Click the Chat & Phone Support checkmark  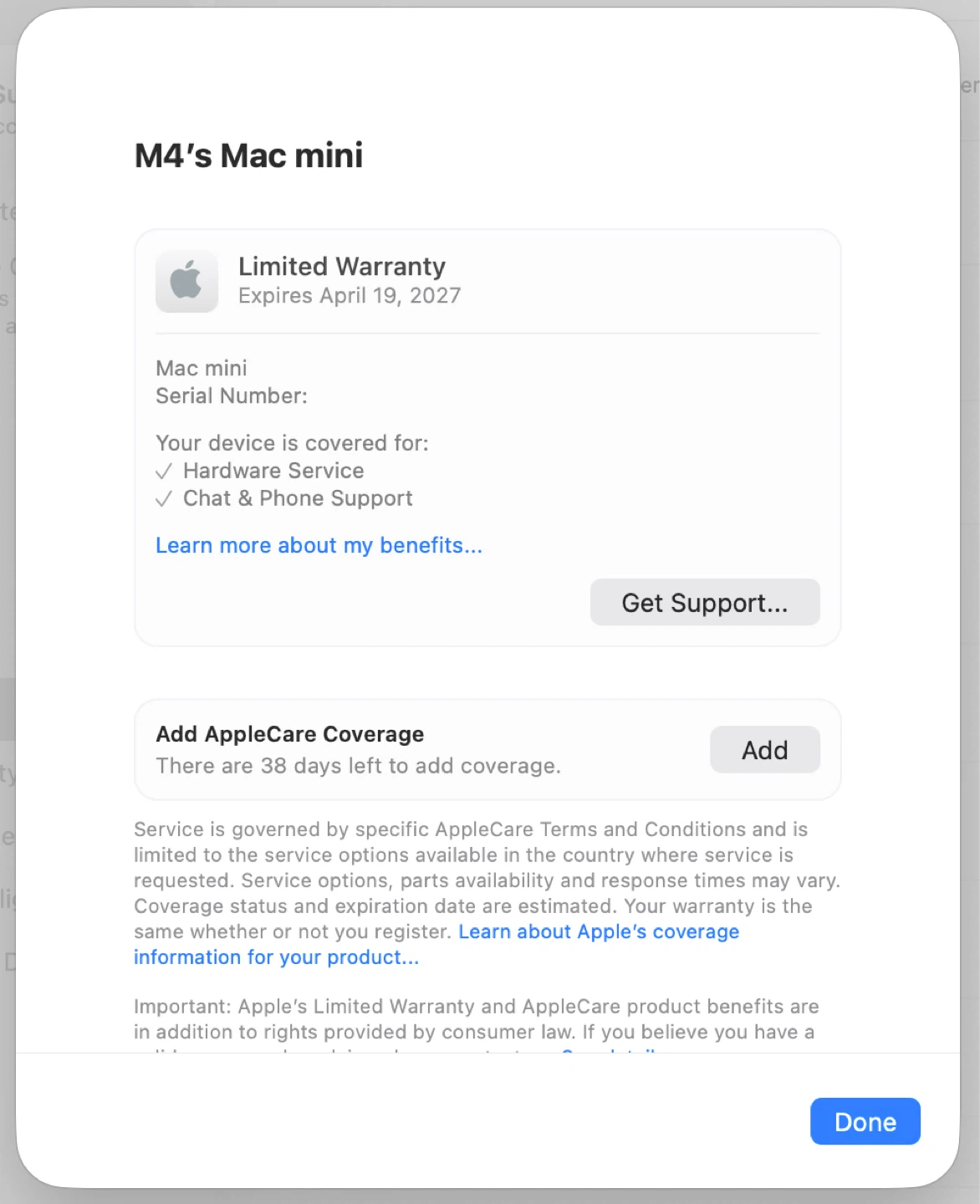(164, 499)
